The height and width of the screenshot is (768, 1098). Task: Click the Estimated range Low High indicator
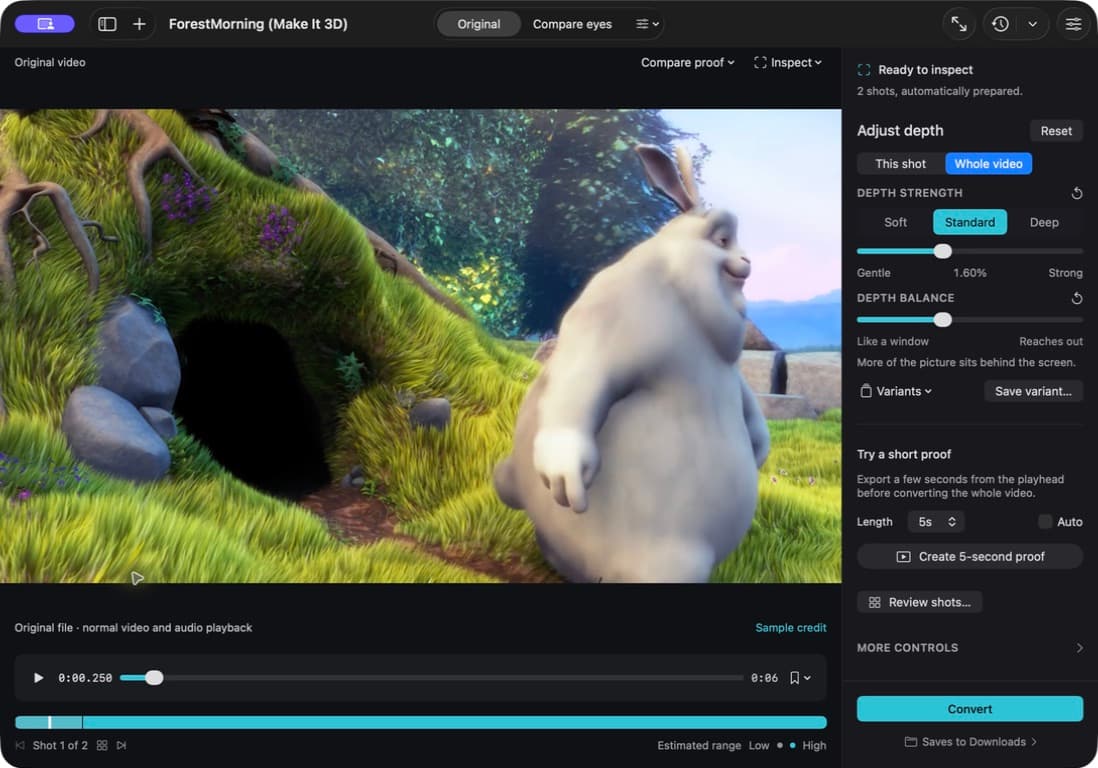[742, 746]
